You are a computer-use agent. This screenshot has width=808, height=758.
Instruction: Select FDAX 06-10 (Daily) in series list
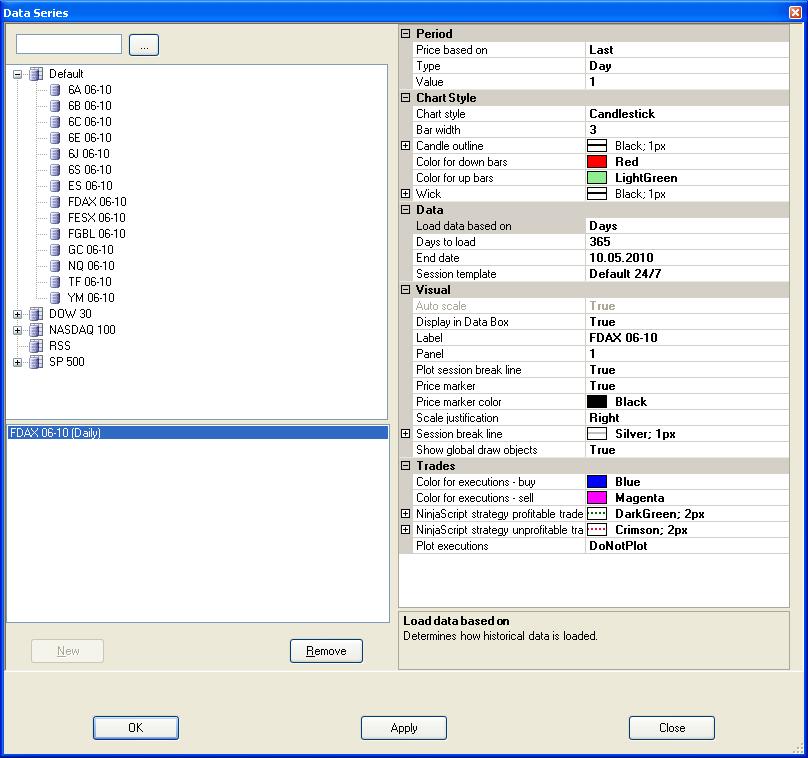tap(198, 433)
